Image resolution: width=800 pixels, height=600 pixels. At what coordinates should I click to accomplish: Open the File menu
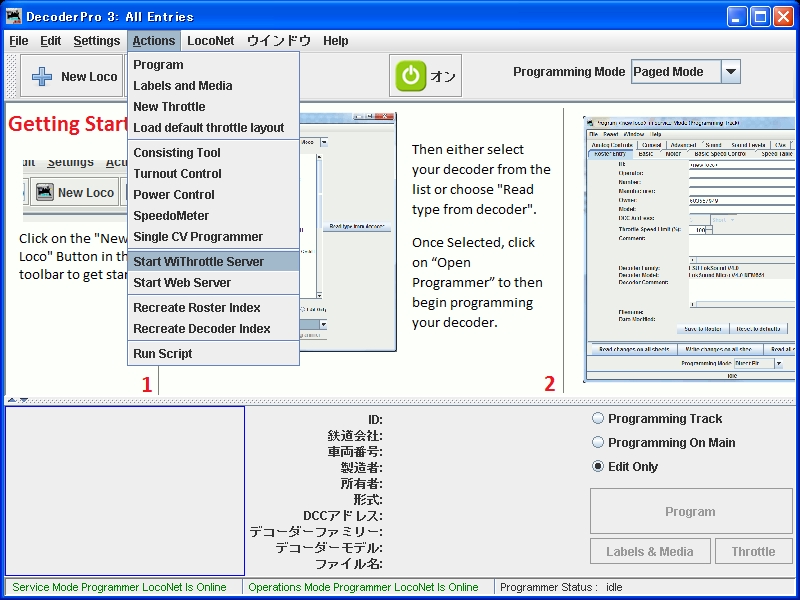(x=19, y=41)
